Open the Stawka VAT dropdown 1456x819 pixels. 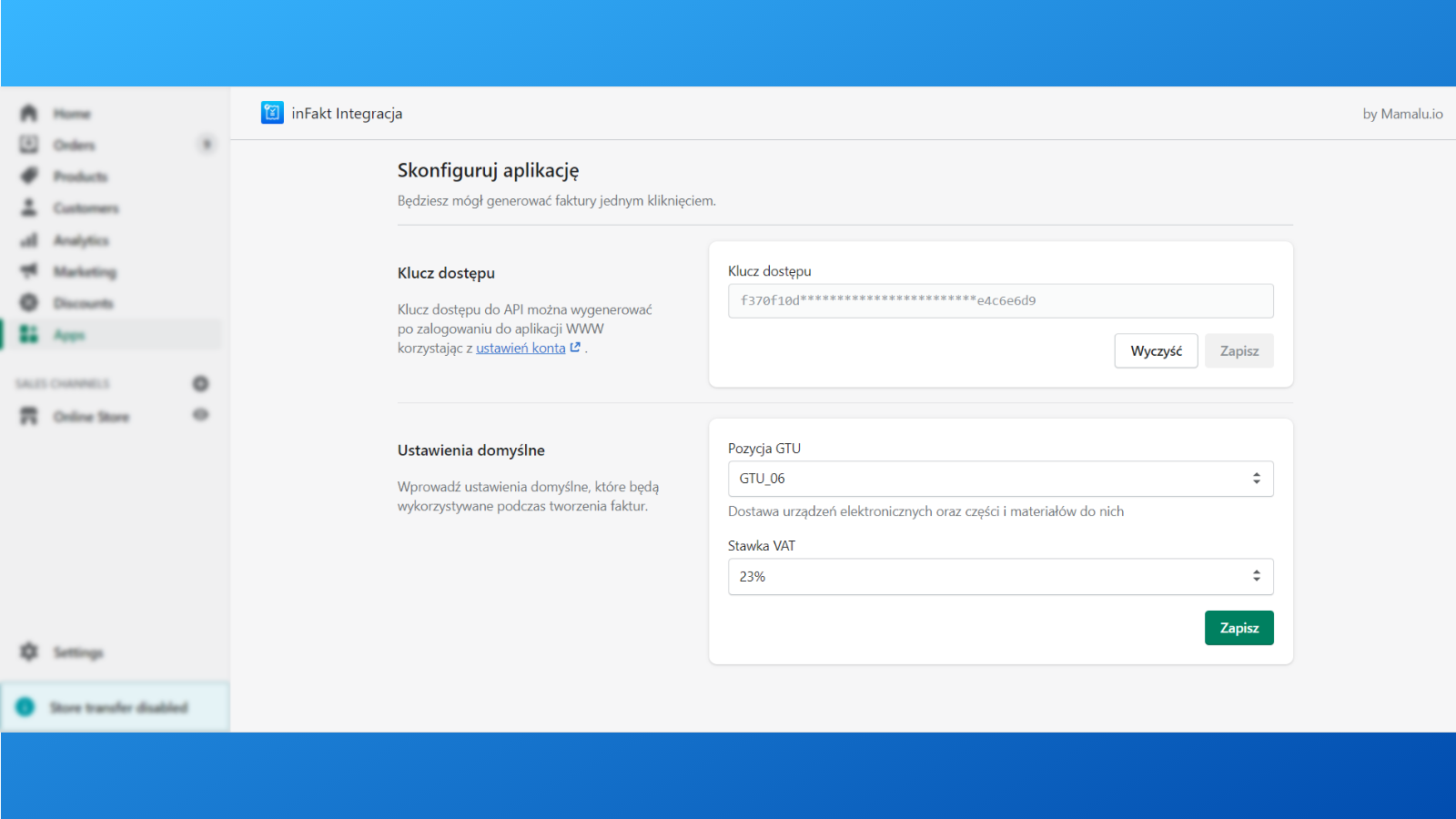pos(1000,577)
